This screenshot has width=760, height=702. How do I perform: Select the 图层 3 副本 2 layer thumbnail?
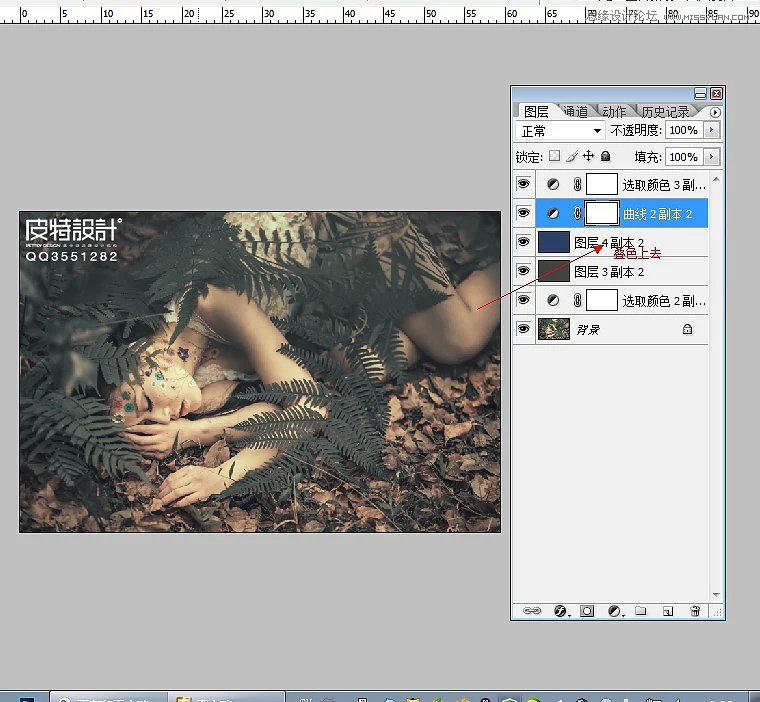click(553, 271)
